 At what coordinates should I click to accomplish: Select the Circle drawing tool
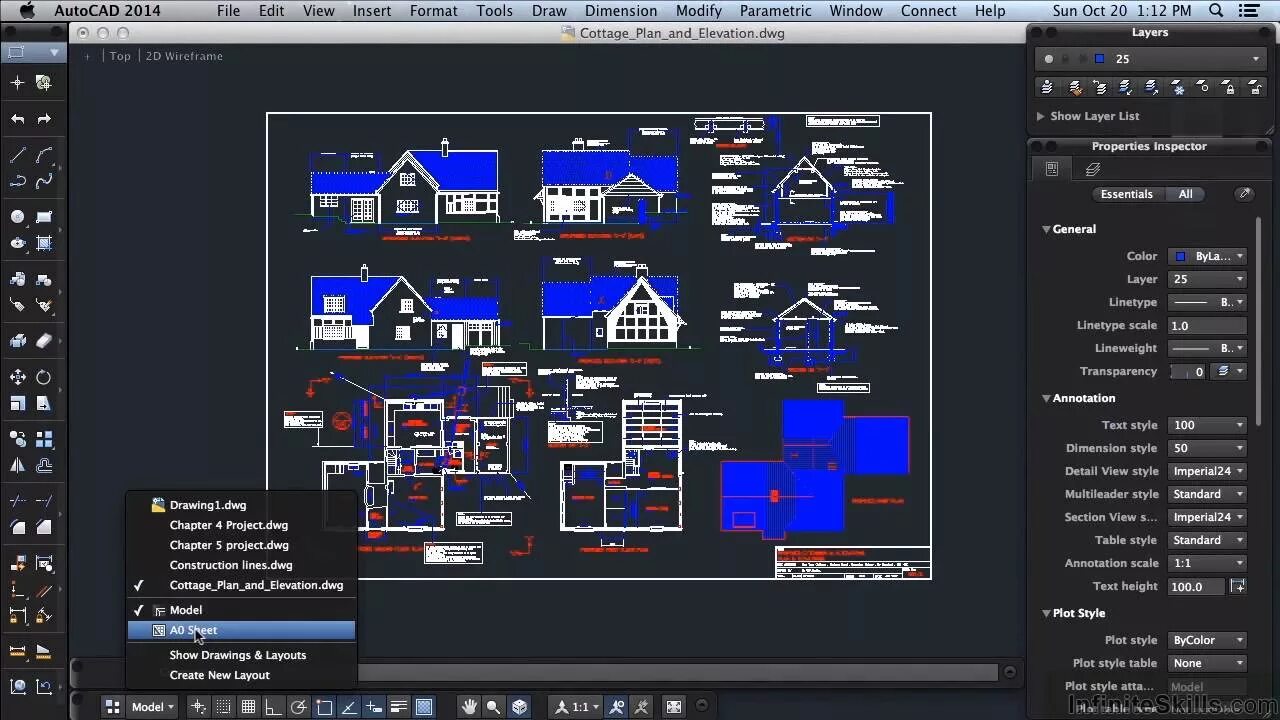click(x=17, y=217)
